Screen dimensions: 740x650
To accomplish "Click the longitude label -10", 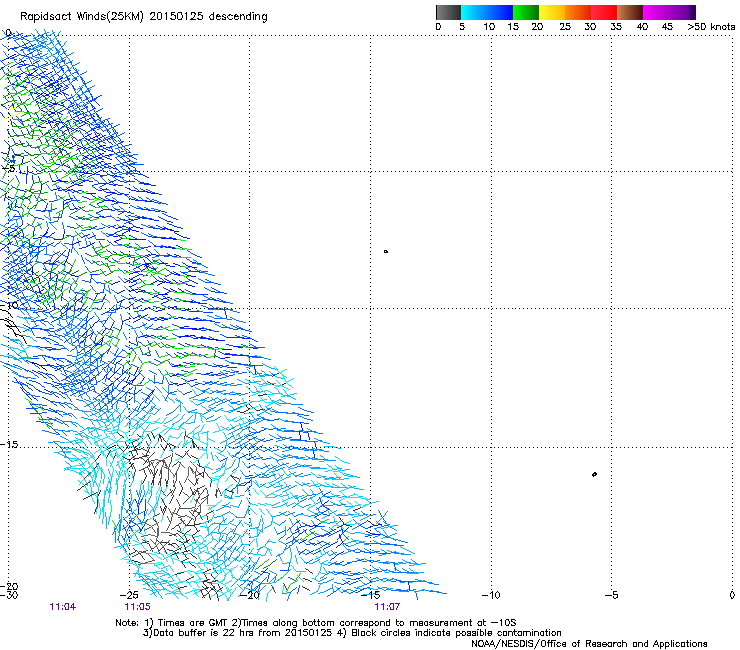I will 491,595.
